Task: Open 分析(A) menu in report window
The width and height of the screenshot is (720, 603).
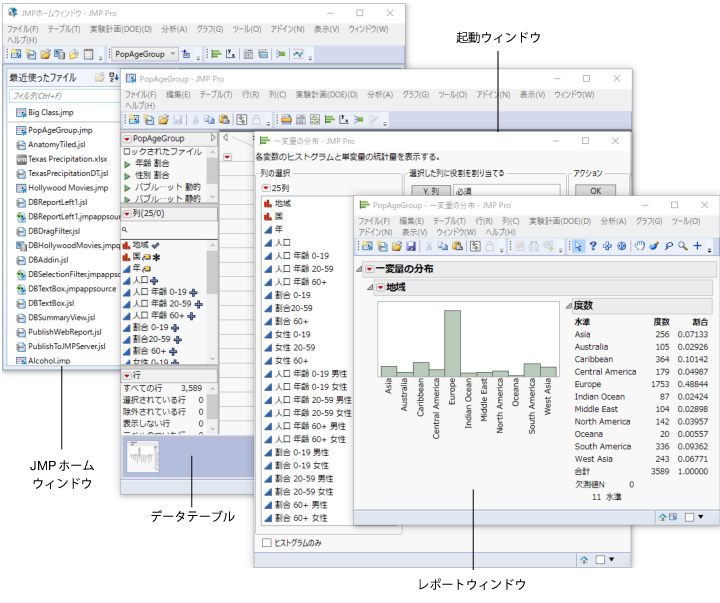Action: click(x=613, y=221)
